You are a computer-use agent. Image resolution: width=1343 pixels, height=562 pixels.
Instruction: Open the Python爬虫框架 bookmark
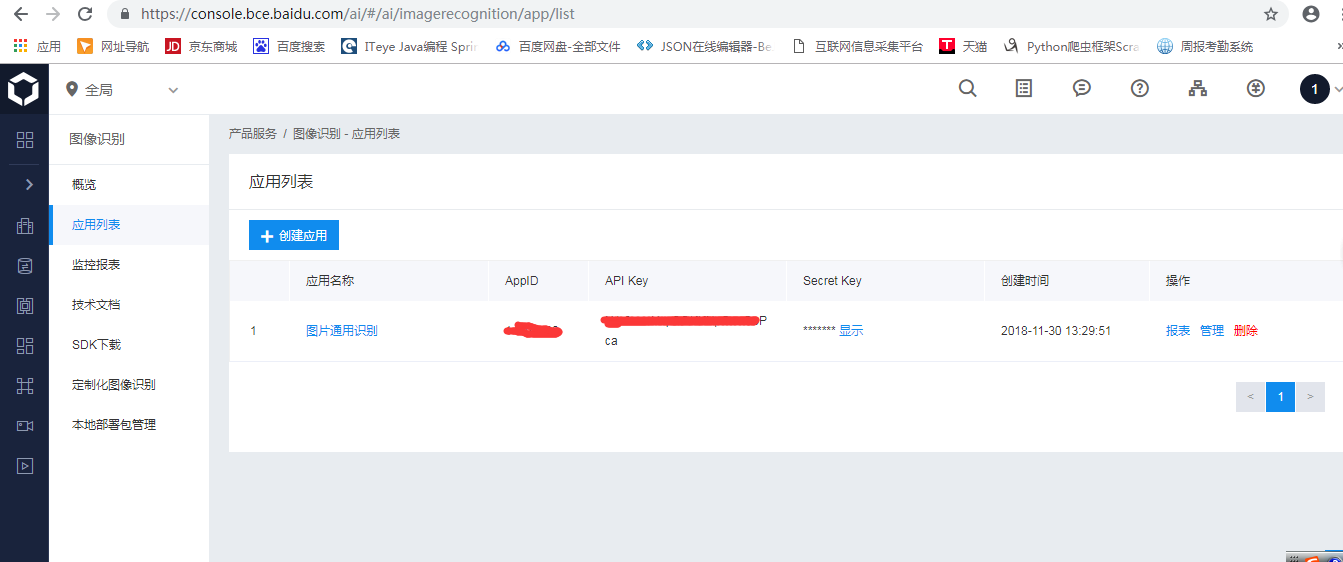point(1071,46)
